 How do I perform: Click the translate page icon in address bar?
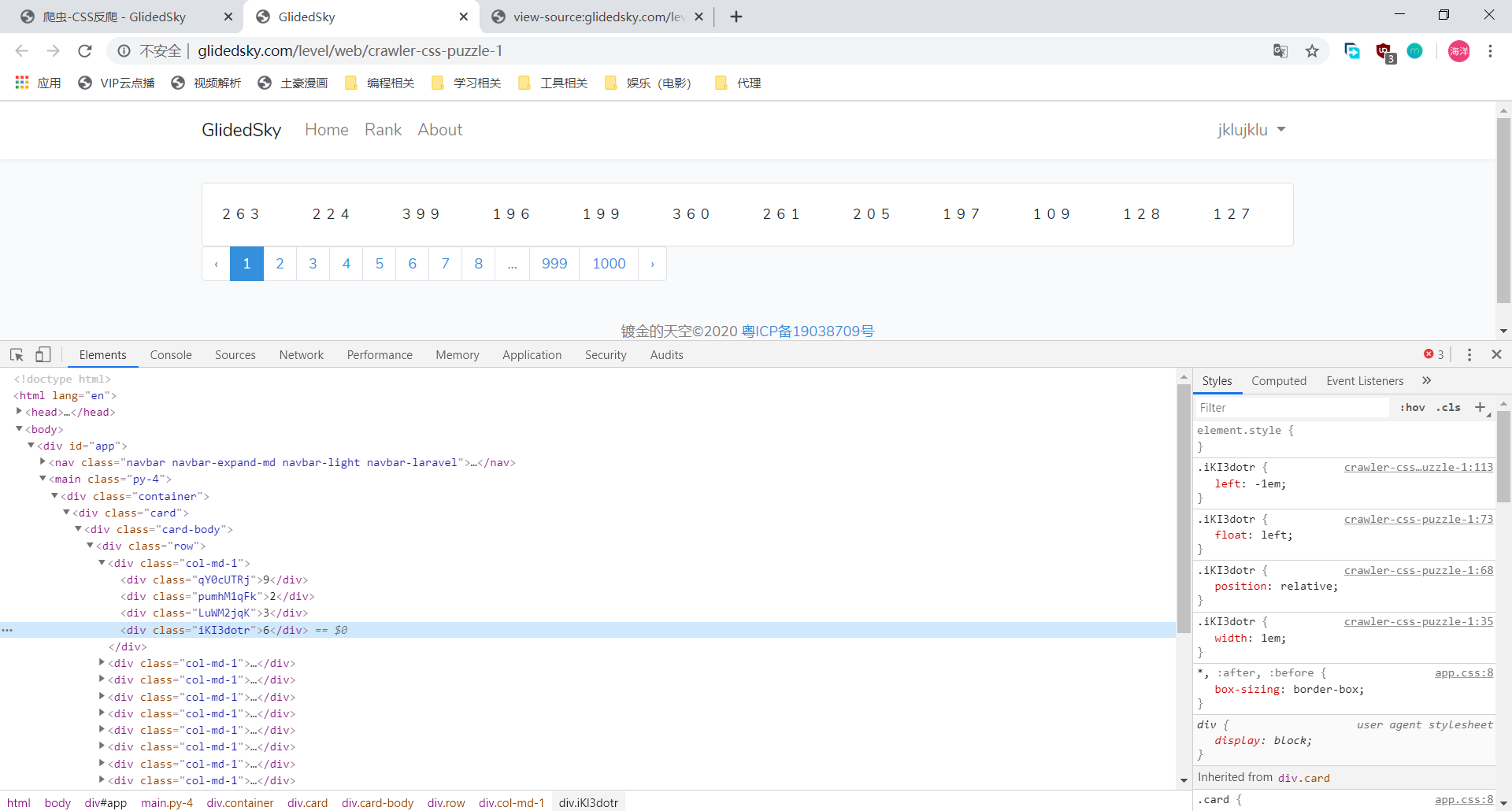coord(1280,51)
